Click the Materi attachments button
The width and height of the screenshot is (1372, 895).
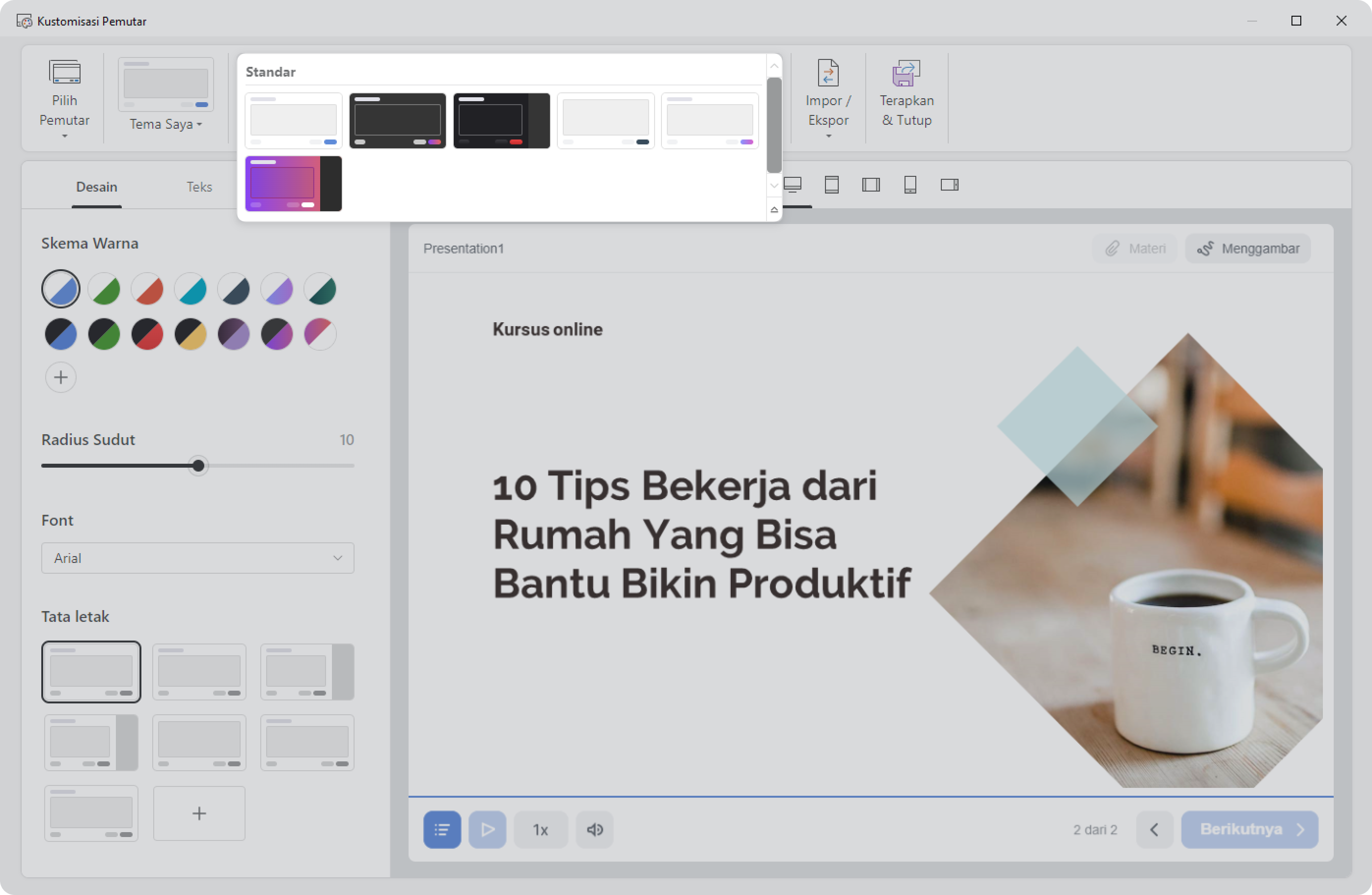click(1135, 249)
